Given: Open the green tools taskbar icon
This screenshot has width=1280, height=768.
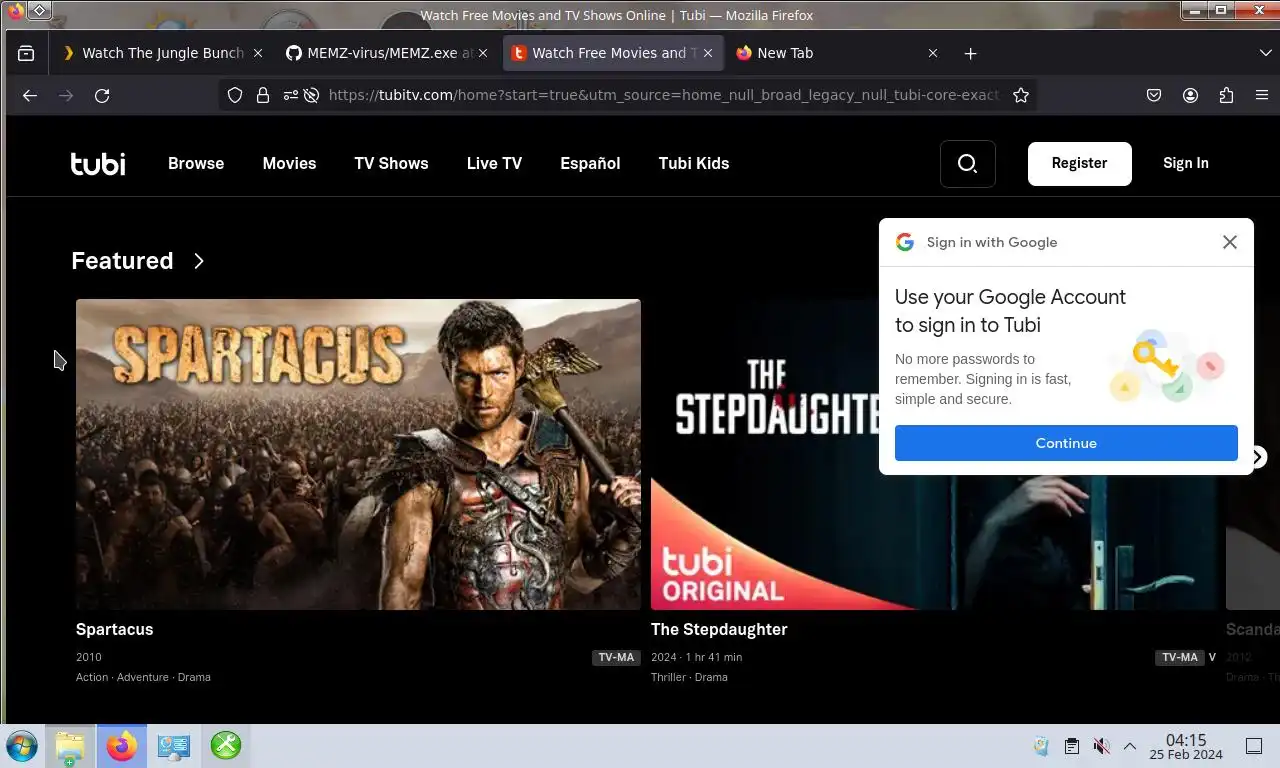Looking at the screenshot, I should point(226,746).
